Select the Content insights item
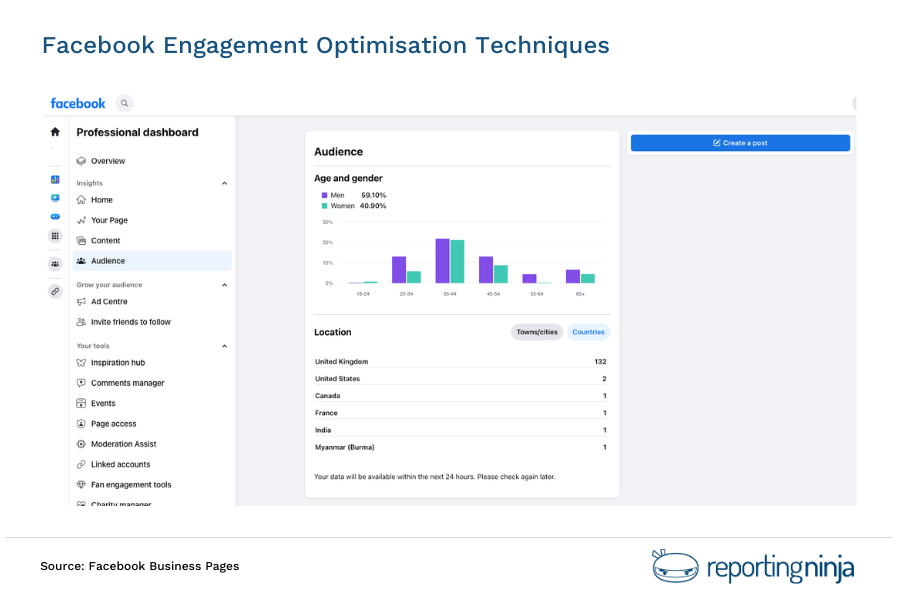This screenshot has width=900, height=600. pyautogui.click(x=106, y=240)
